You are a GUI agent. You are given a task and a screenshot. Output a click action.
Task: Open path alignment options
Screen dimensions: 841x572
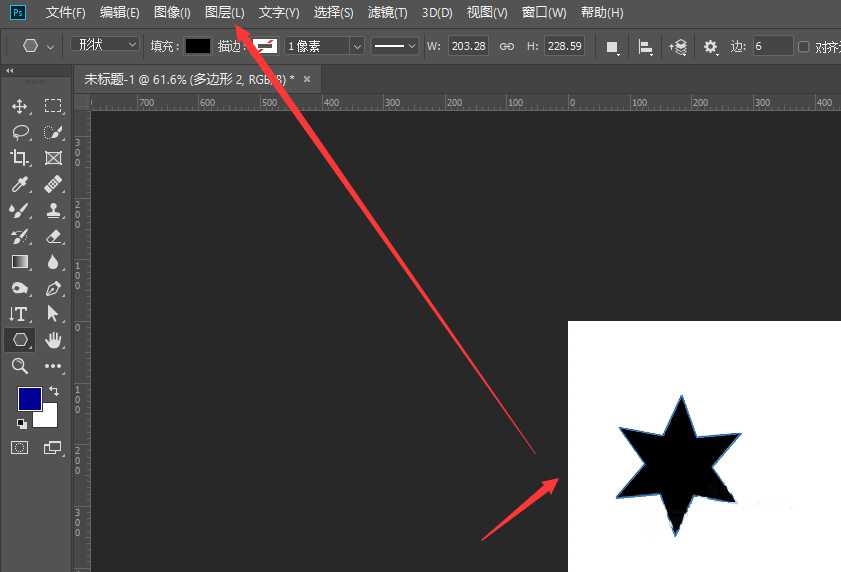point(645,47)
